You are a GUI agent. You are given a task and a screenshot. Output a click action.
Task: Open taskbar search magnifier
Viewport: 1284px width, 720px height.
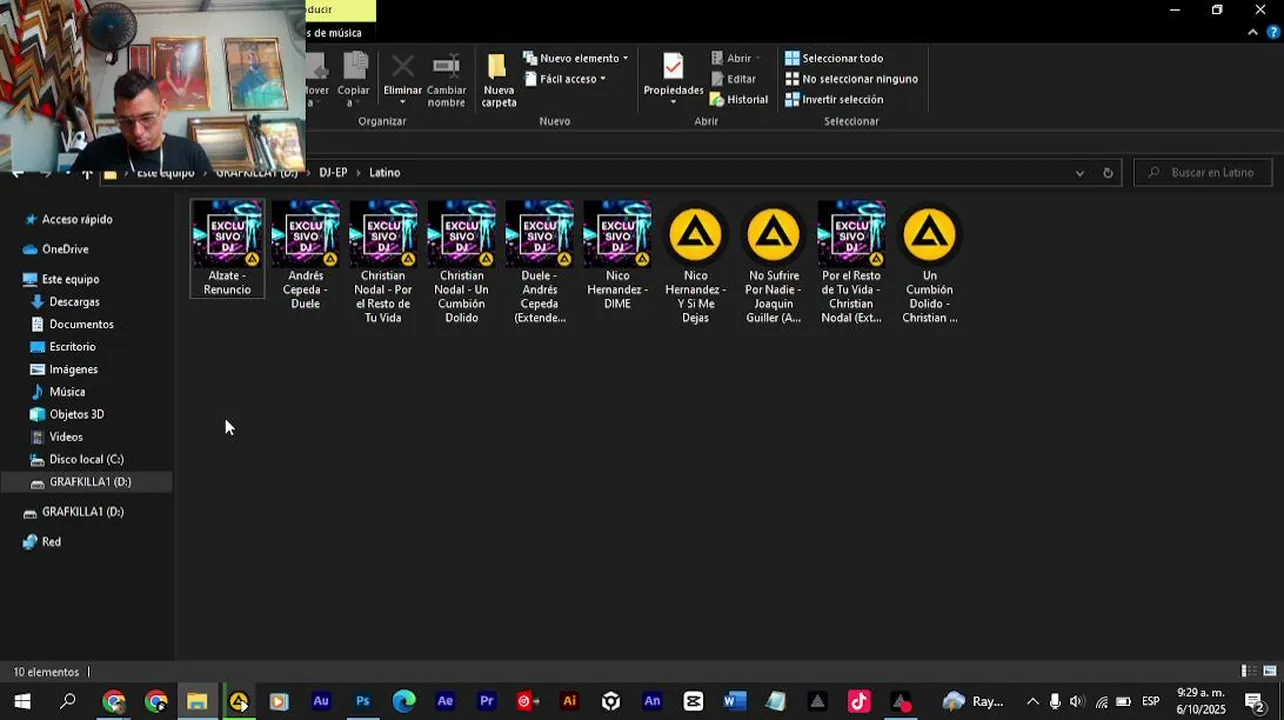68,702
